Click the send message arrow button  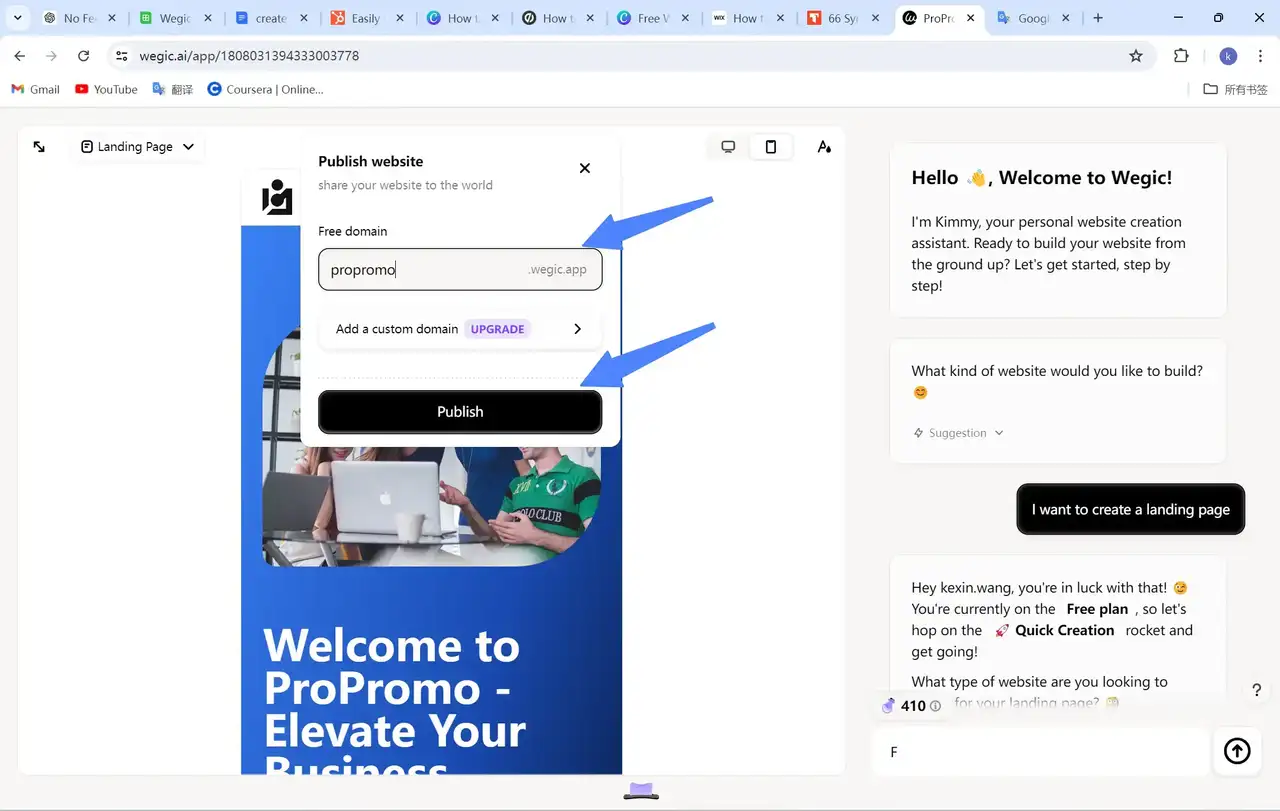click(1237, 751)
